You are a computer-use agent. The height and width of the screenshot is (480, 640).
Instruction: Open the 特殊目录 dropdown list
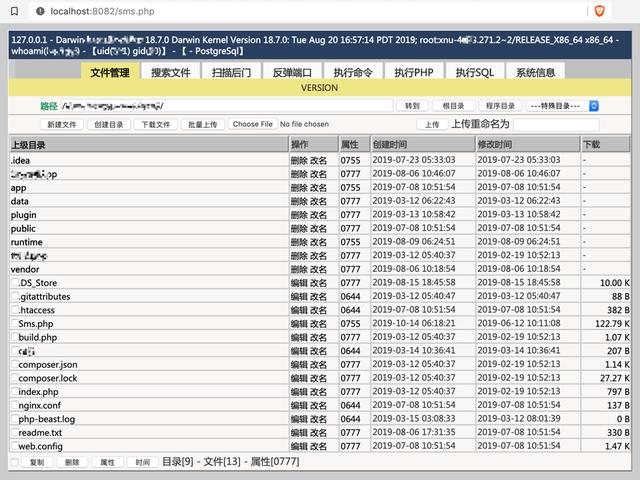[562, 106]
